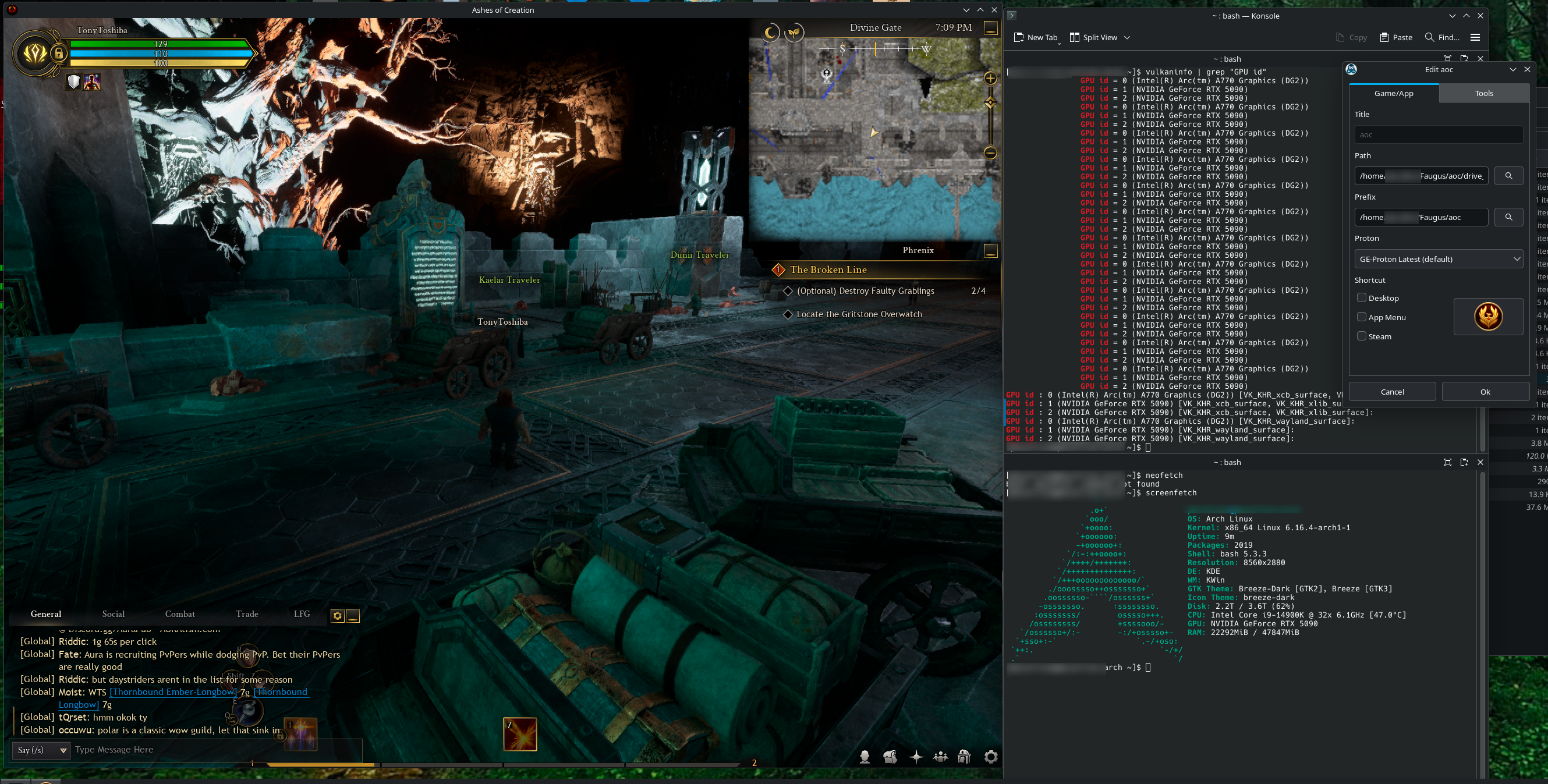Click the moon night-cycle icon above the minimap
The image size is (1548, 784).
770,33
